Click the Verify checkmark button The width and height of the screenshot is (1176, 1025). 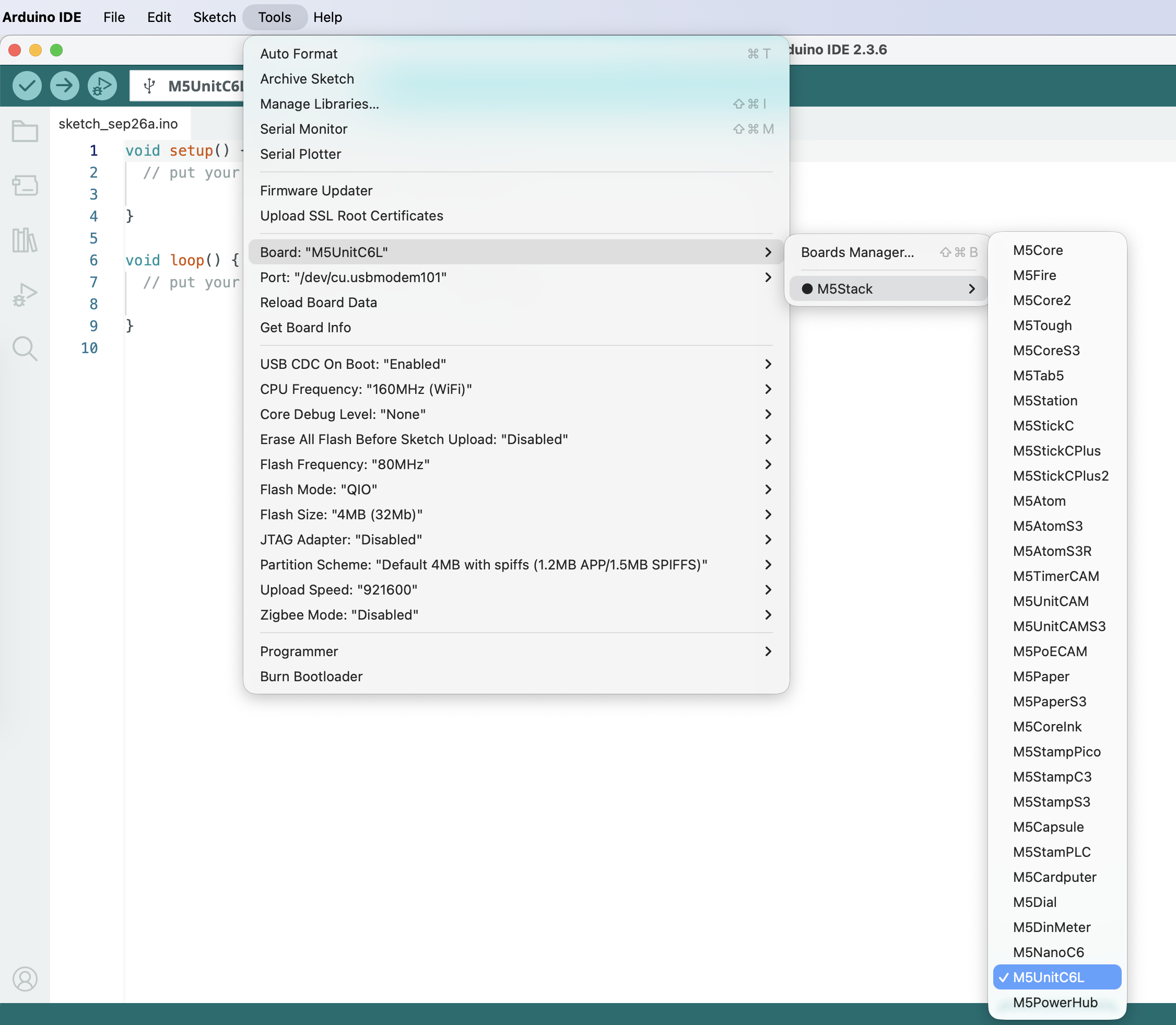pyautogui.click(x=27, y=86)
